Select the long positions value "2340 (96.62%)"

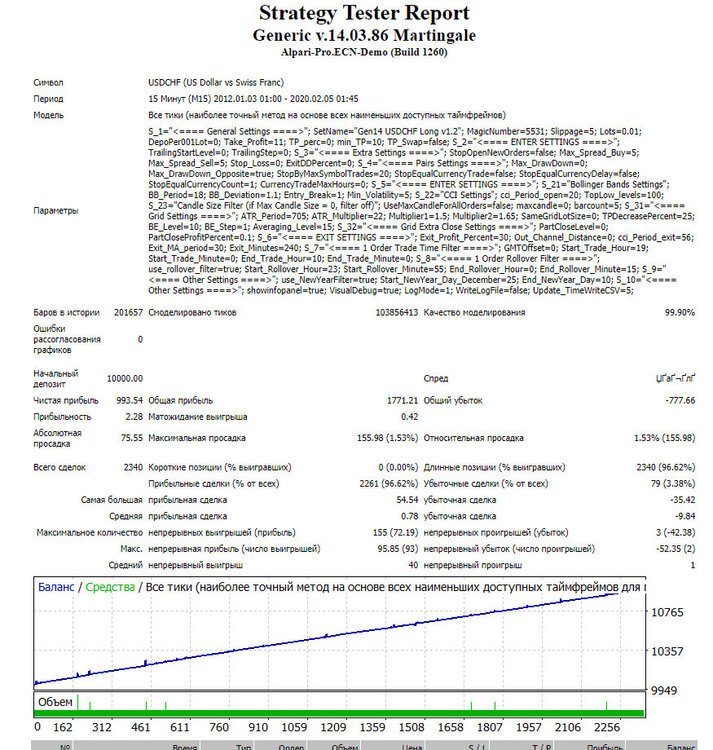[x=666, y=467]
